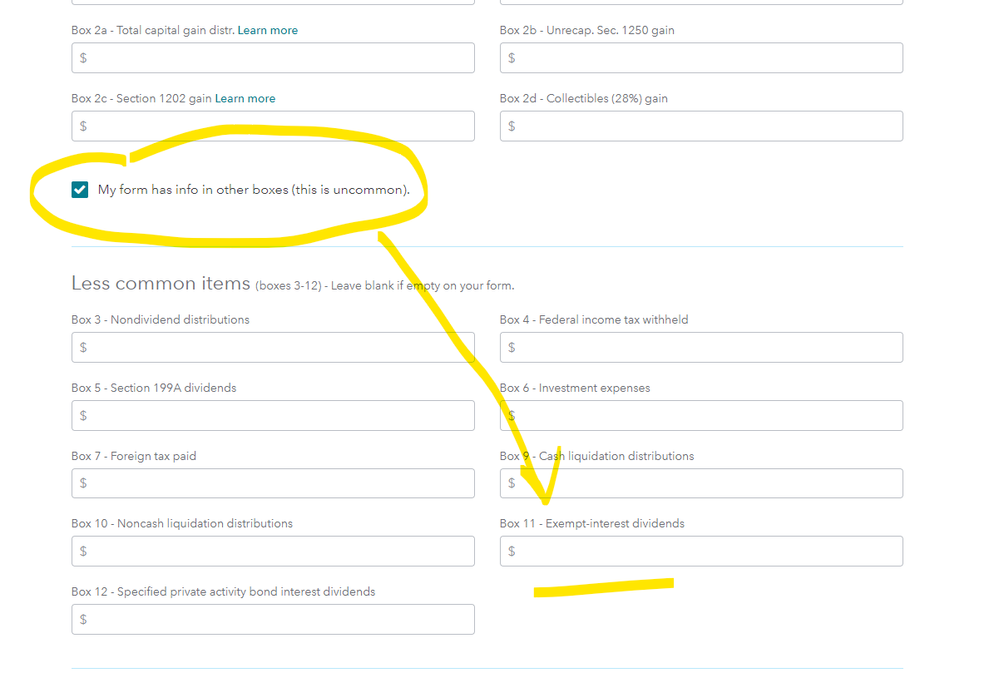
Task: Open the Learn more link for Box 2a
Action: click(x=267, y=31)
